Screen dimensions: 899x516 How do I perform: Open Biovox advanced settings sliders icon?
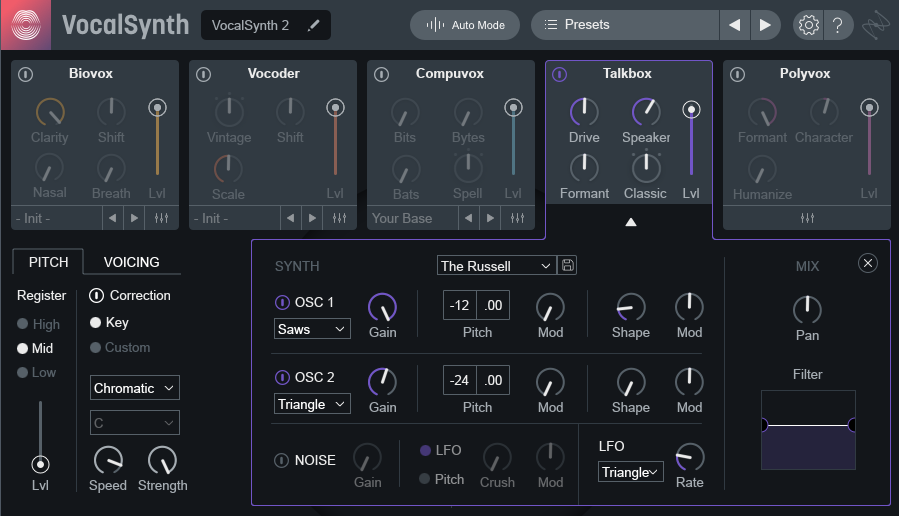[162, 218]
